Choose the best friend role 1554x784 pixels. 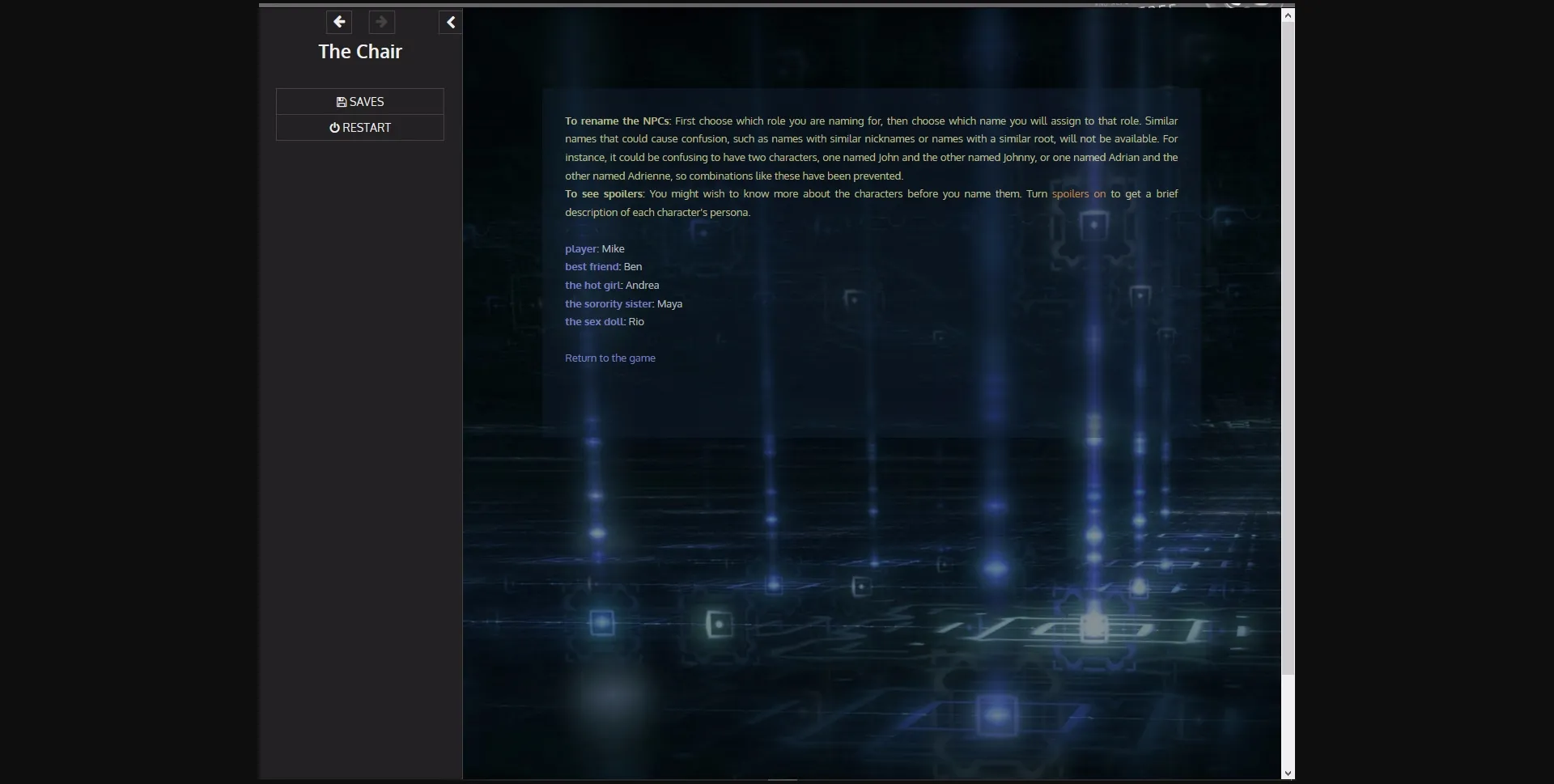pos(590,266)
